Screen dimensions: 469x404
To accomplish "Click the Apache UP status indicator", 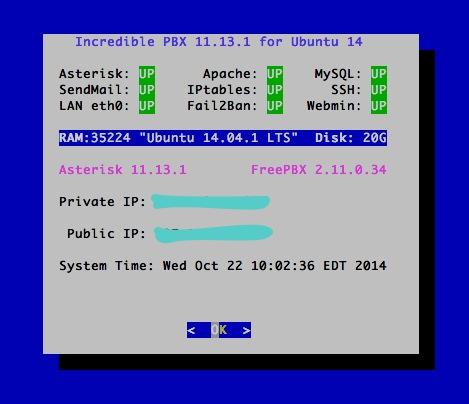I will pos(275,74).
